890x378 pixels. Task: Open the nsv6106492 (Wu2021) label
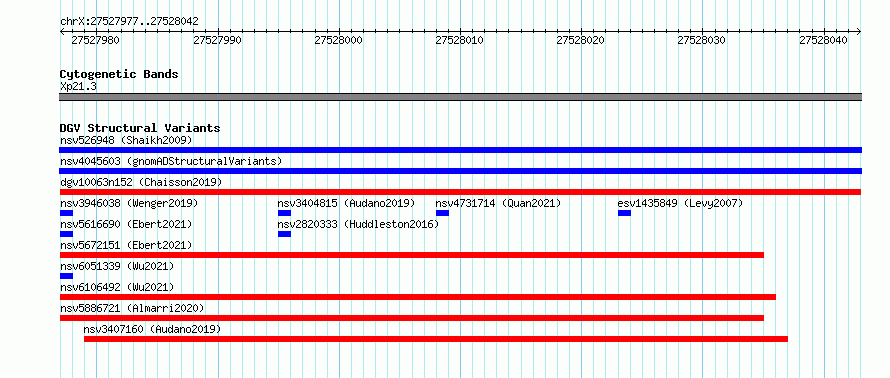(x=117, y=287)
